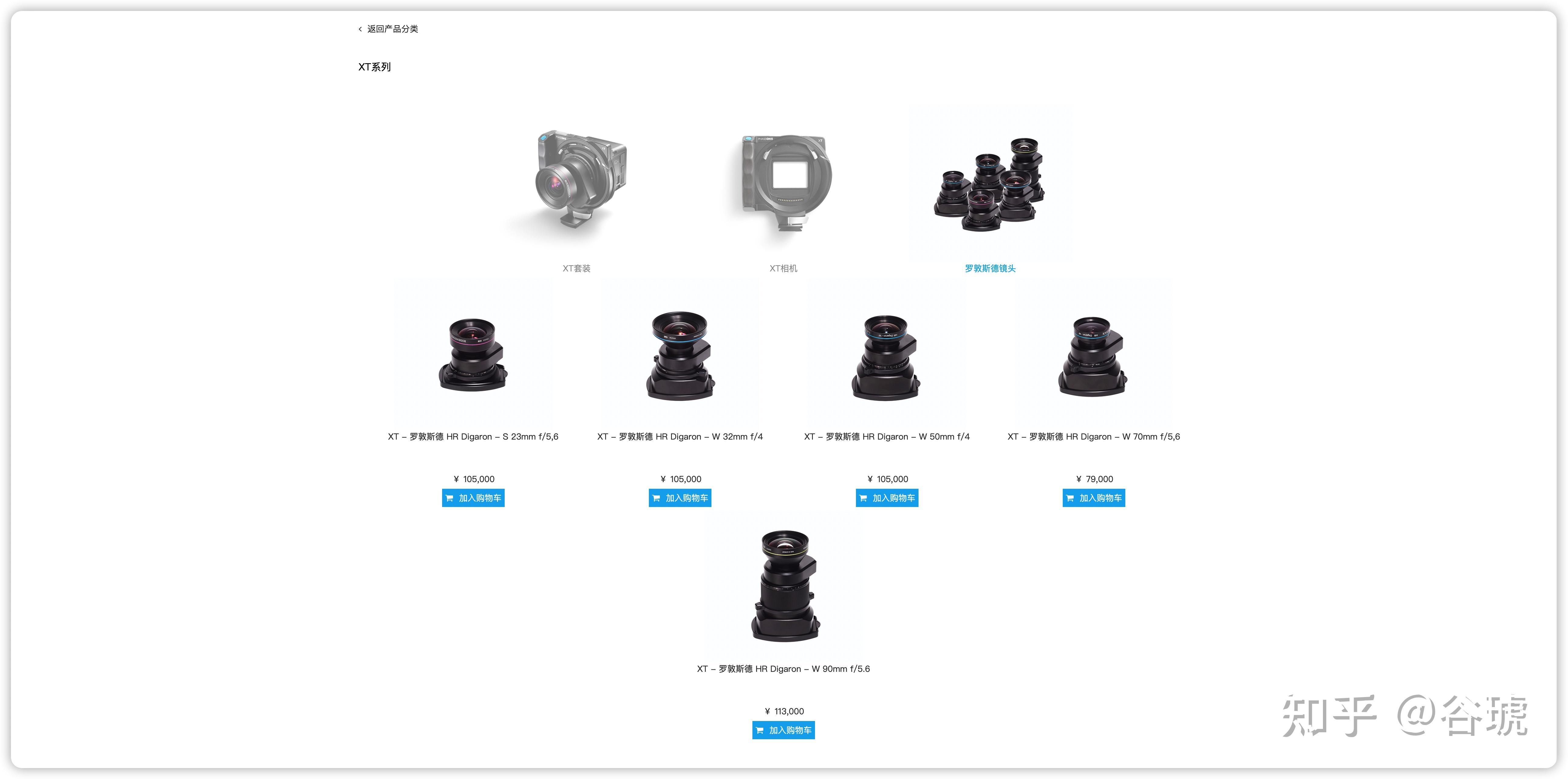Open the W 50mm f/4 product title

887,437
